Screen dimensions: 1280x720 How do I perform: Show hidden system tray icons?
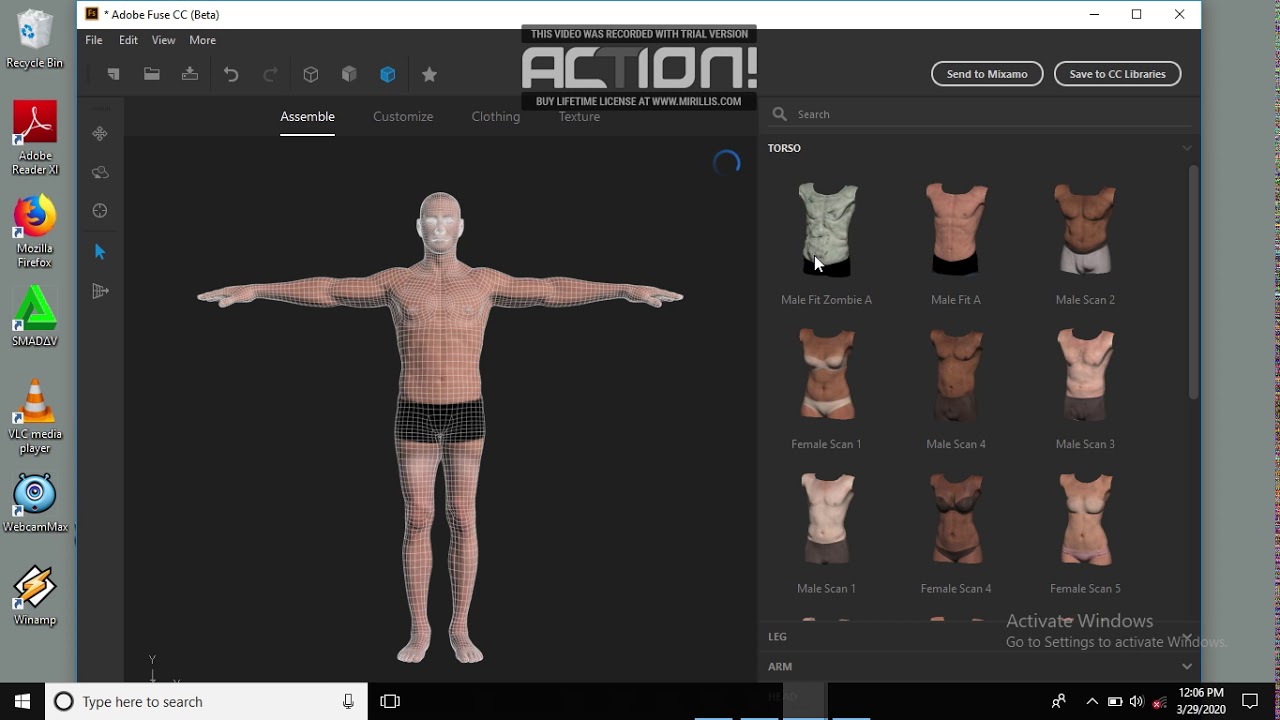[1092, 701]
